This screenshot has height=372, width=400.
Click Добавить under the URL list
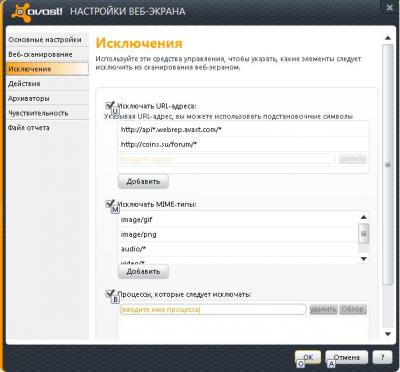pos(143,182)
